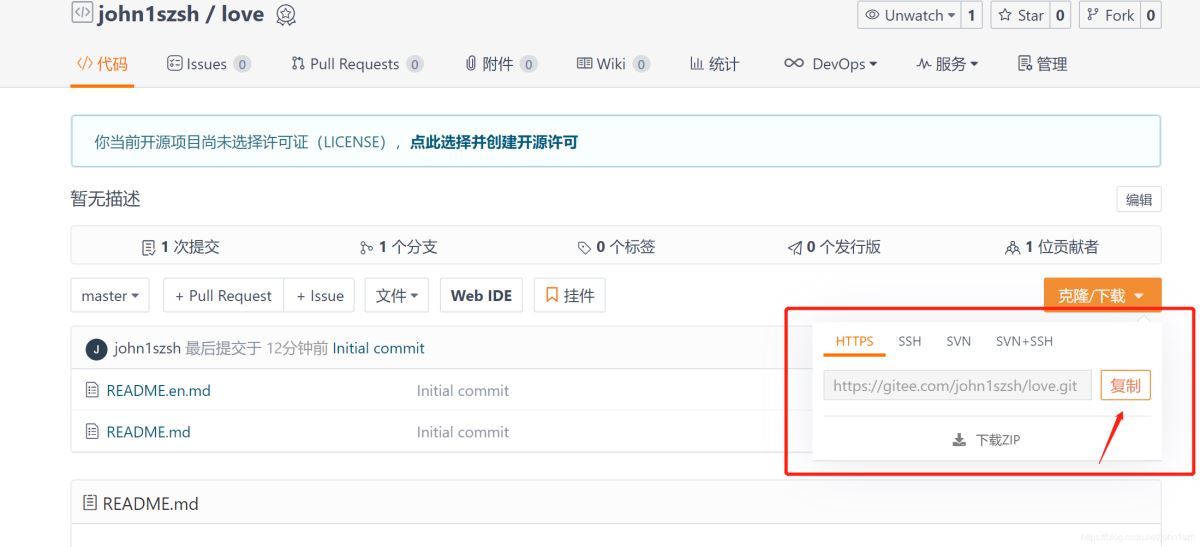Image resolution: width=1200 pixels, height=547 pixels.
Task: Open the 统计 statistics tab
Action: pyautogui.click(x=714, y=64)
